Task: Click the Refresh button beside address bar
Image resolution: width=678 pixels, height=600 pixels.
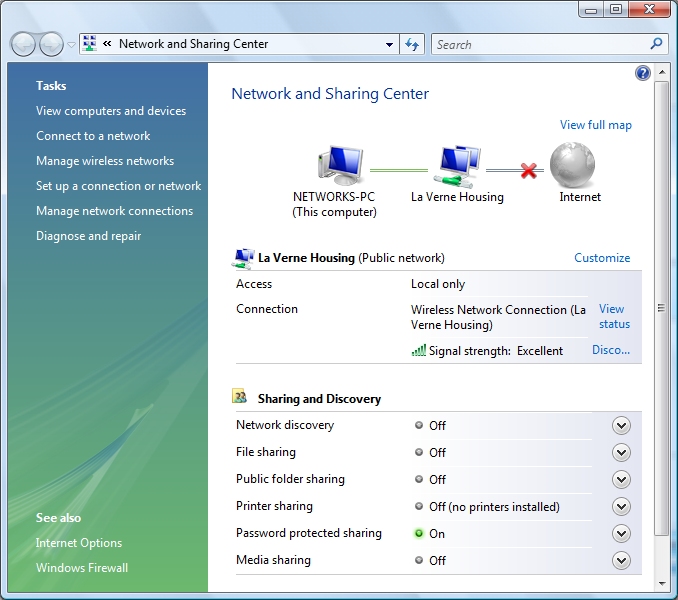Action: [x=412, y=44]
